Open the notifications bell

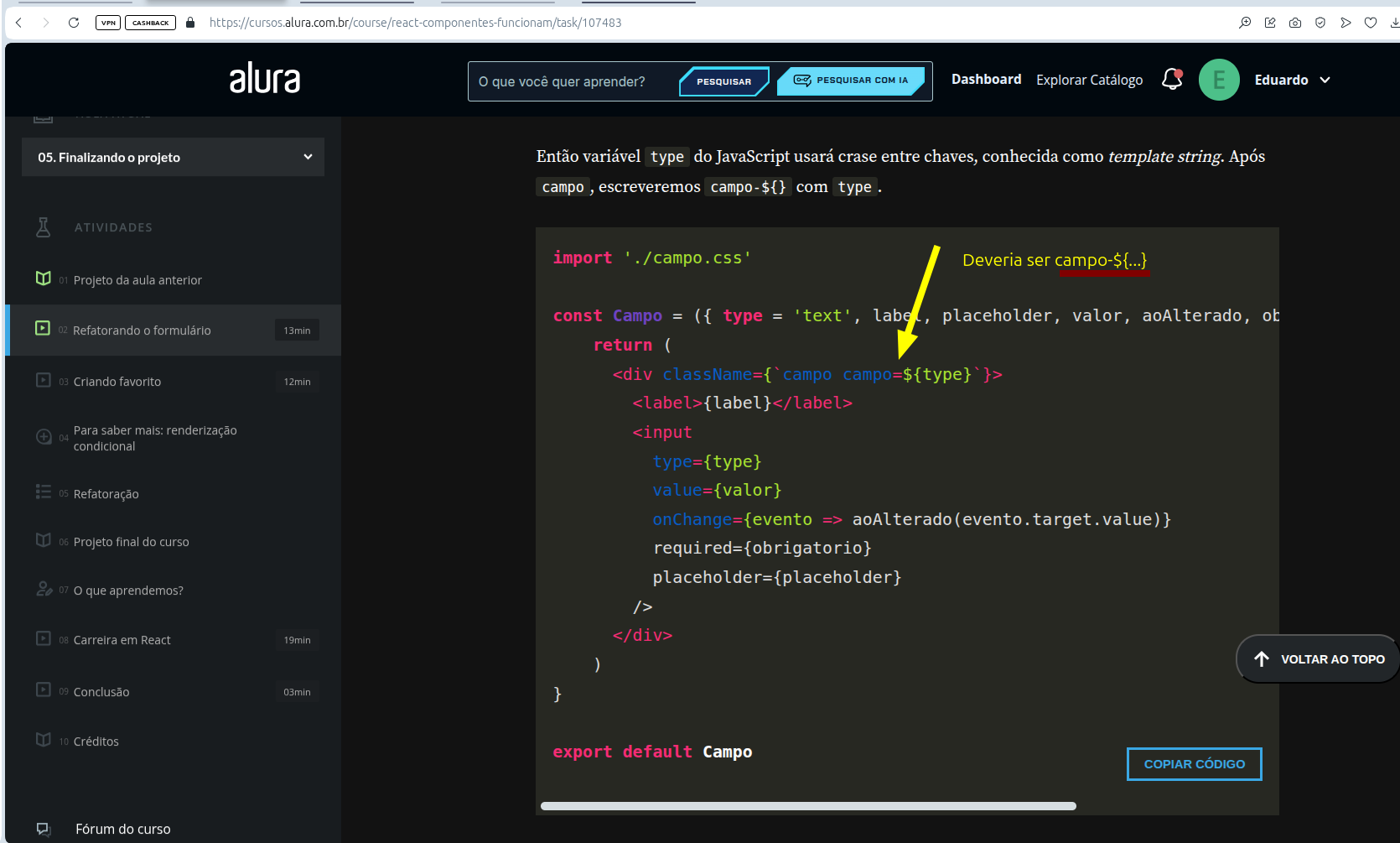(x=1171, y=80)
